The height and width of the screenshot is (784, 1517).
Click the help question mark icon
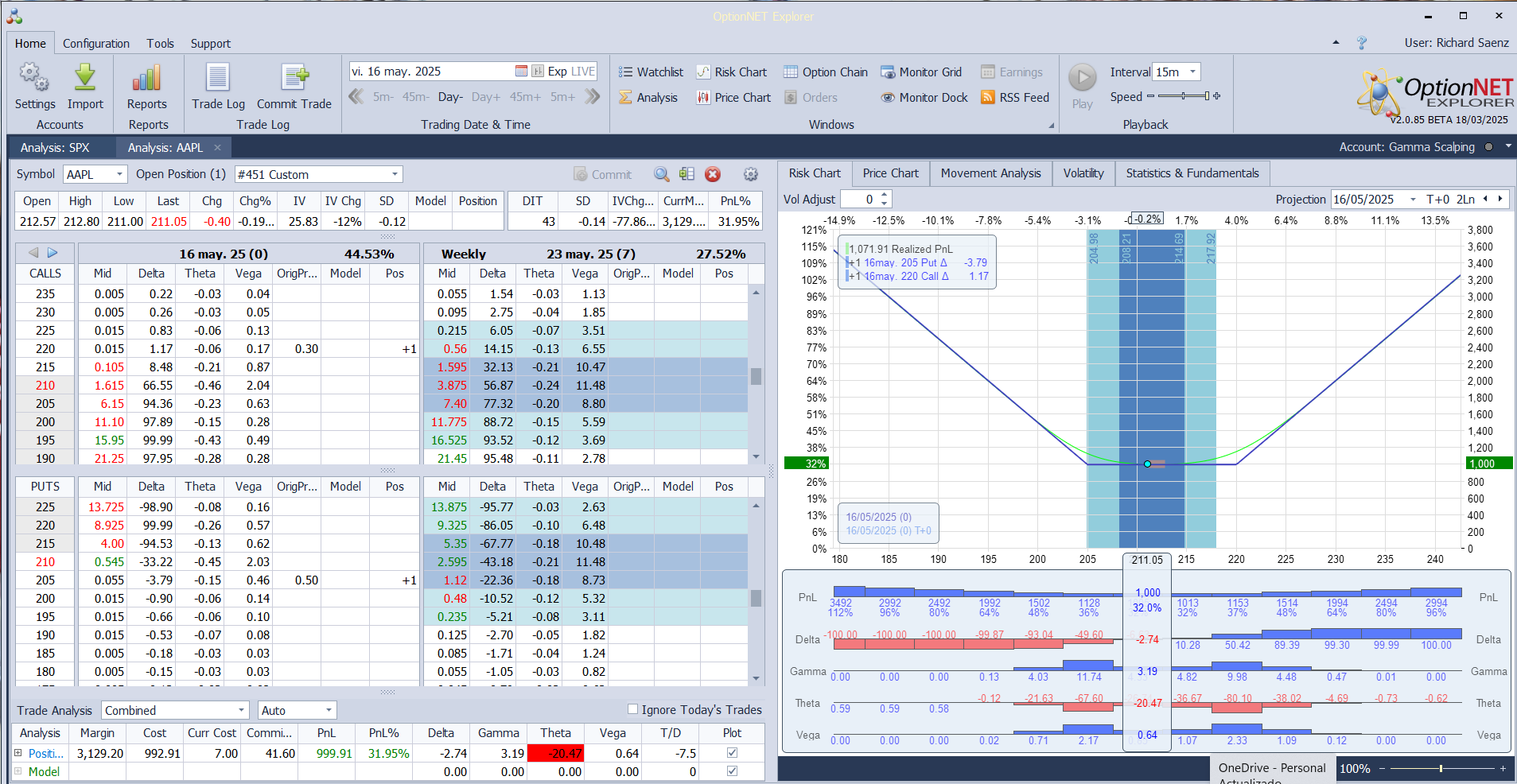(x=1362, y=43)
